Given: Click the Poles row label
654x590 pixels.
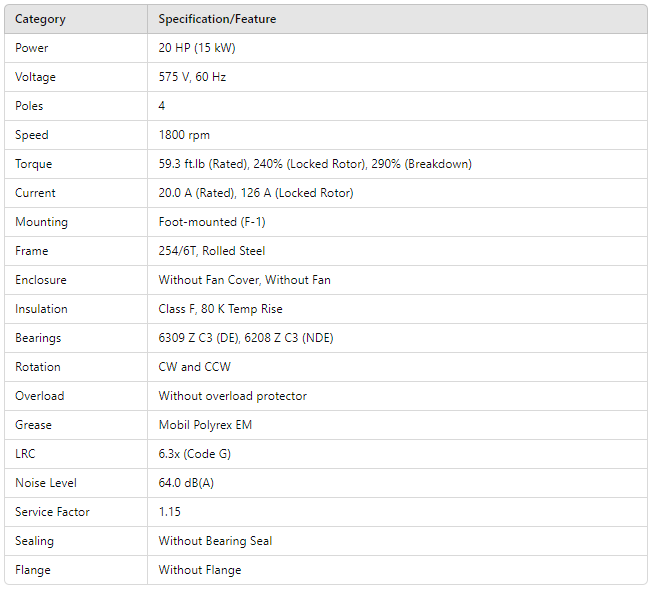Looking at the screenshot, I should pyautogui.click(x=30, y=106).
